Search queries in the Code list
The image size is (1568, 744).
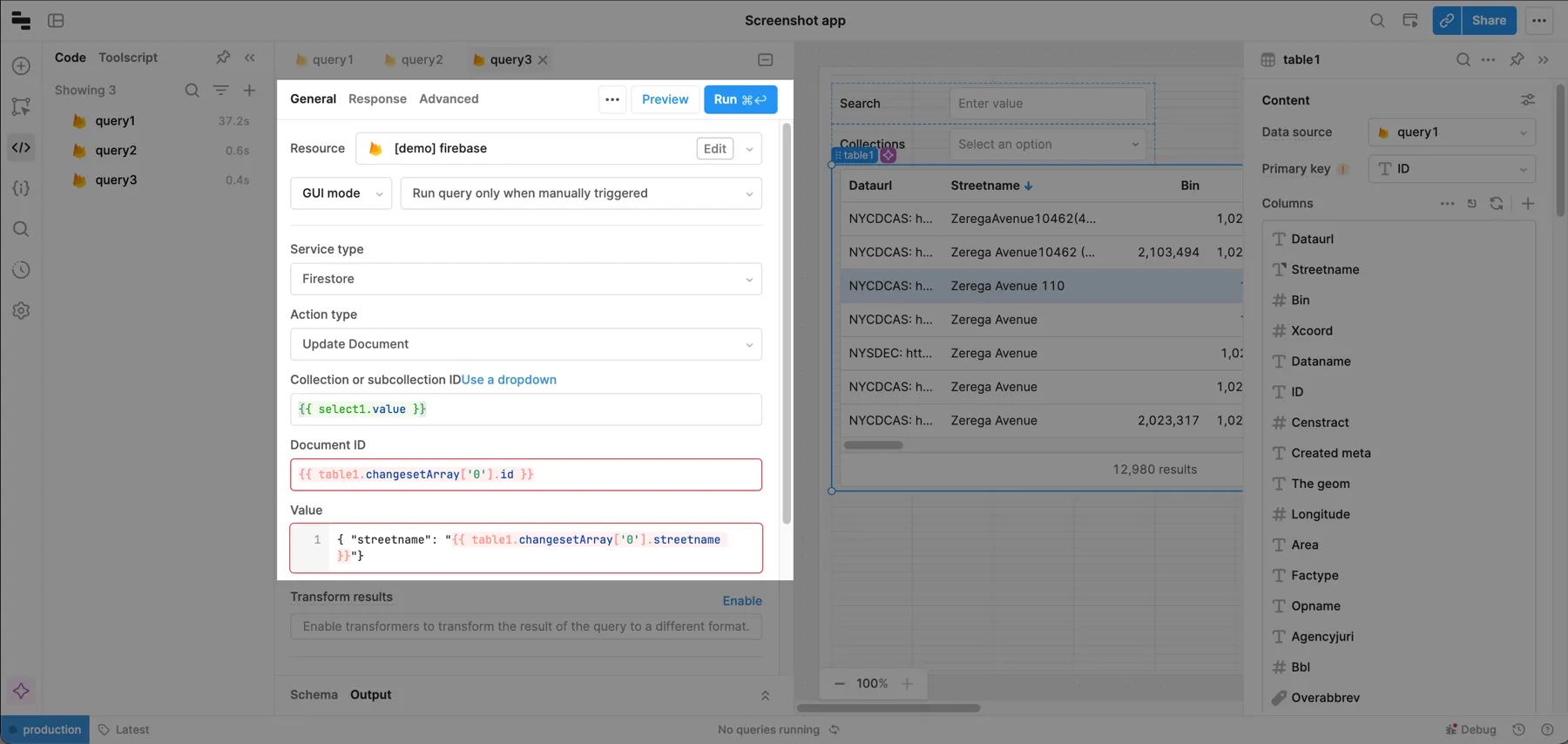pos(192,90)
